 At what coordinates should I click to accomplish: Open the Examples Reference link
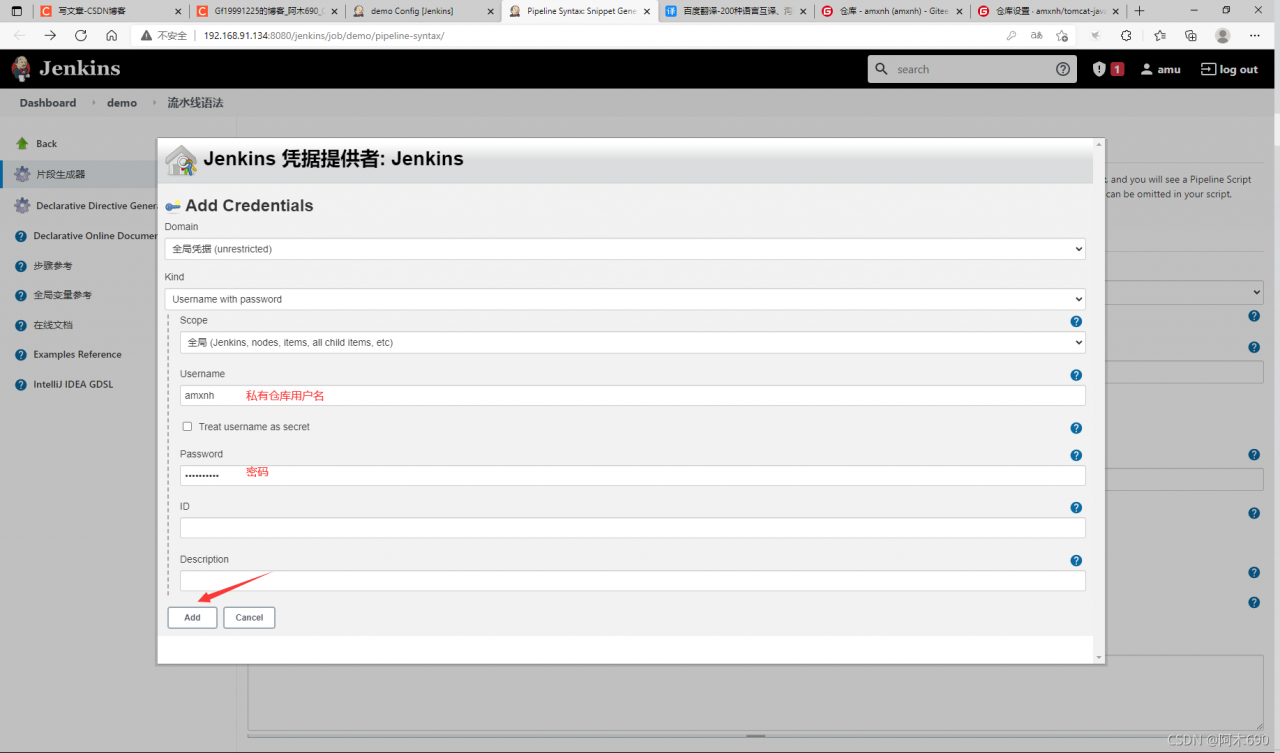coord(77,355)
